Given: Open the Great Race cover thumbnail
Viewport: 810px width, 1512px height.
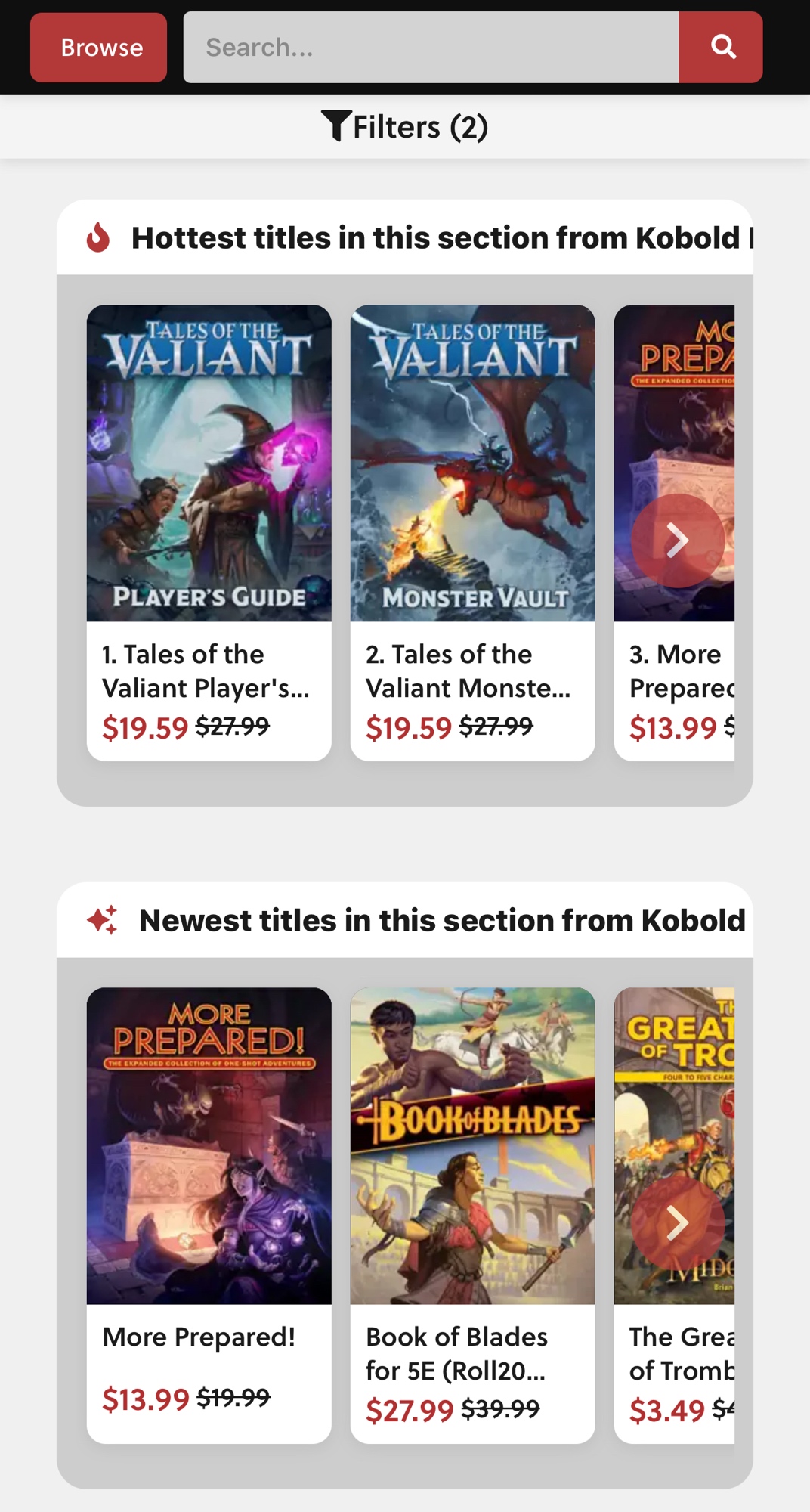Looking at the screenshot, I should pos(674,1096).
